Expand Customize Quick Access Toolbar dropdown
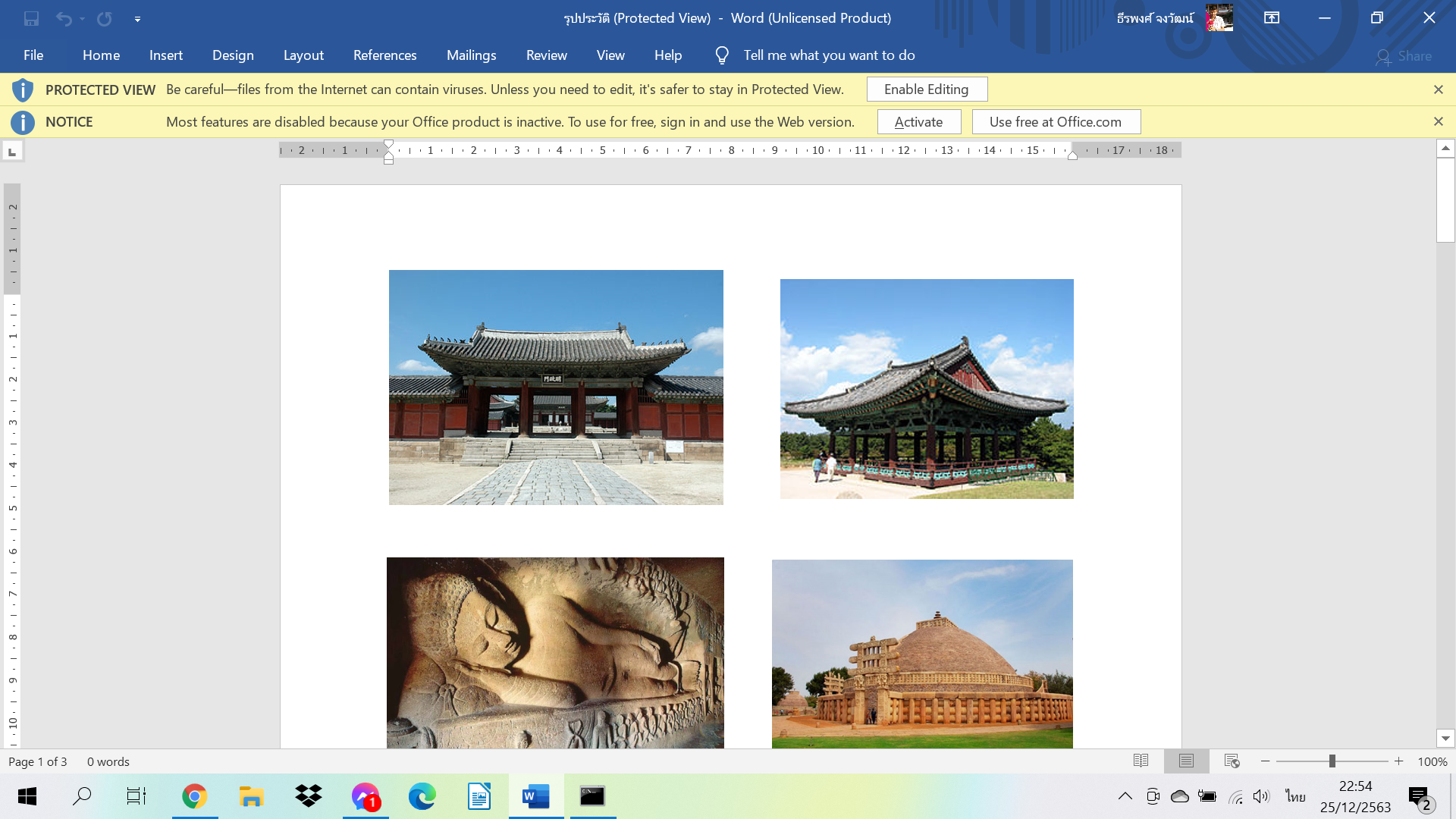 pyautogui.click(x=137, y=19)
